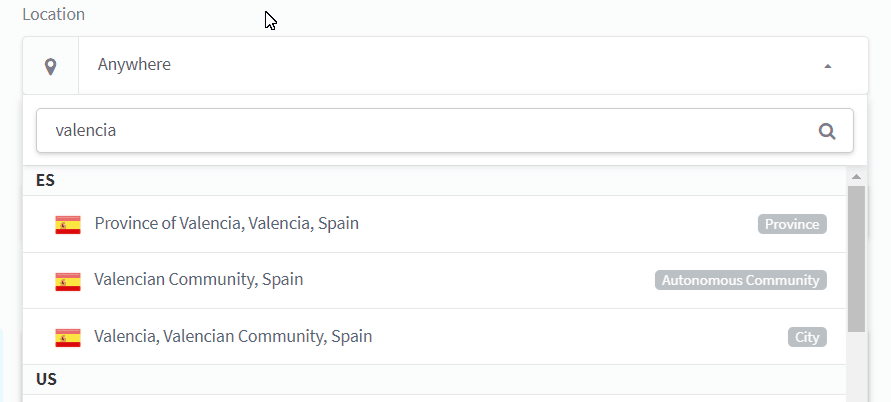Click the ES country group header
The width and height of the screenshot is (891, 402).
click(x=46, y=181)
